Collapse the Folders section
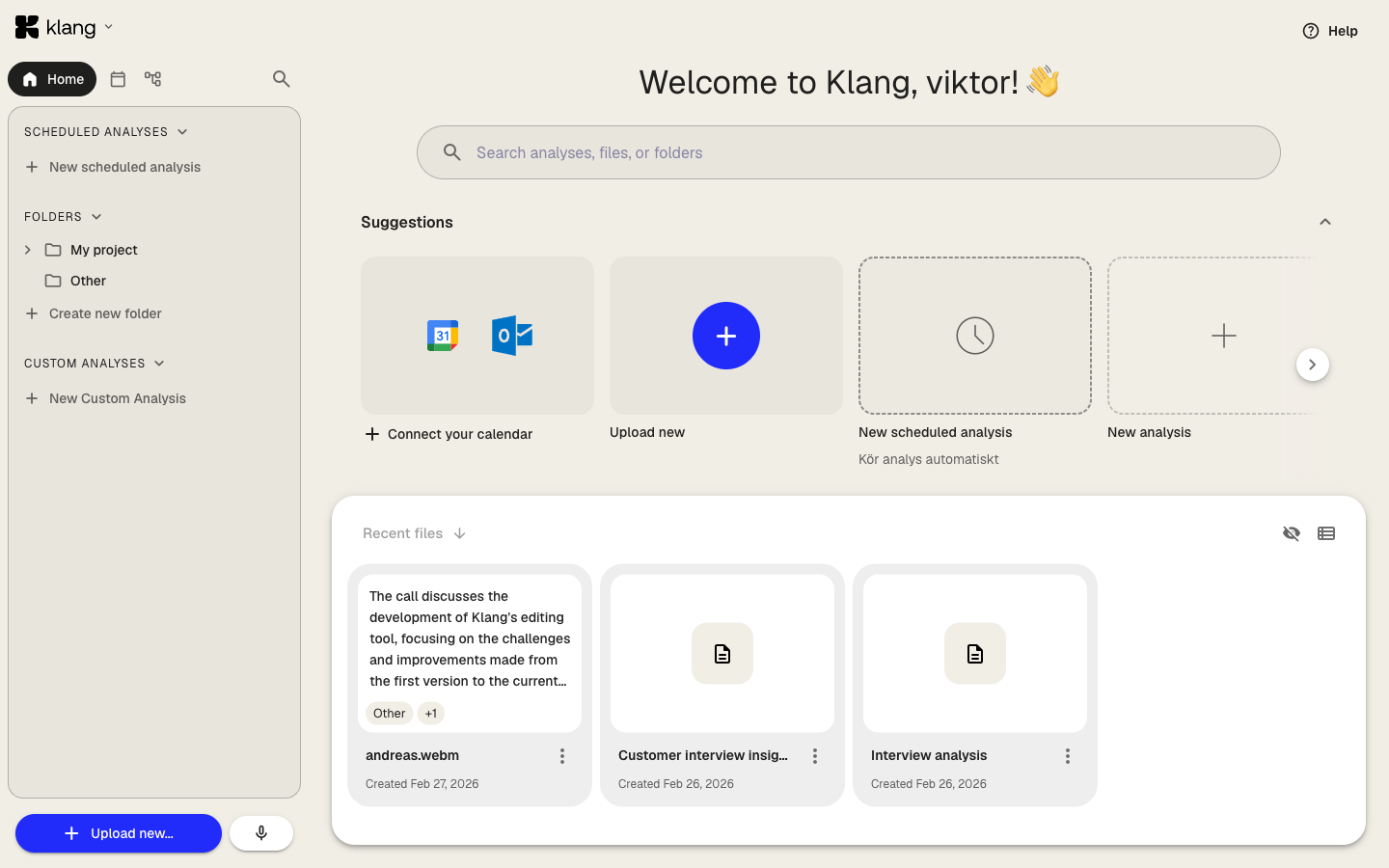1389x868 pixels. pos(96,217)
